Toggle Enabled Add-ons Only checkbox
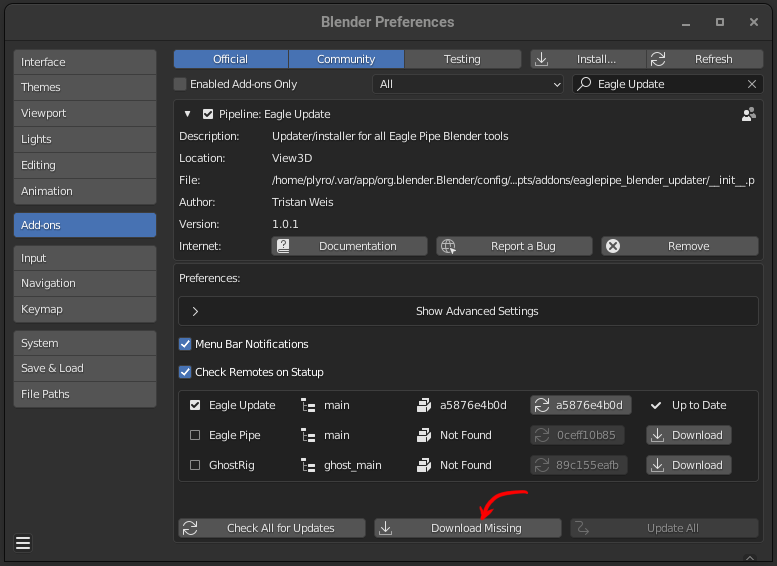The image size is (777, 566). tap(180, 84)
